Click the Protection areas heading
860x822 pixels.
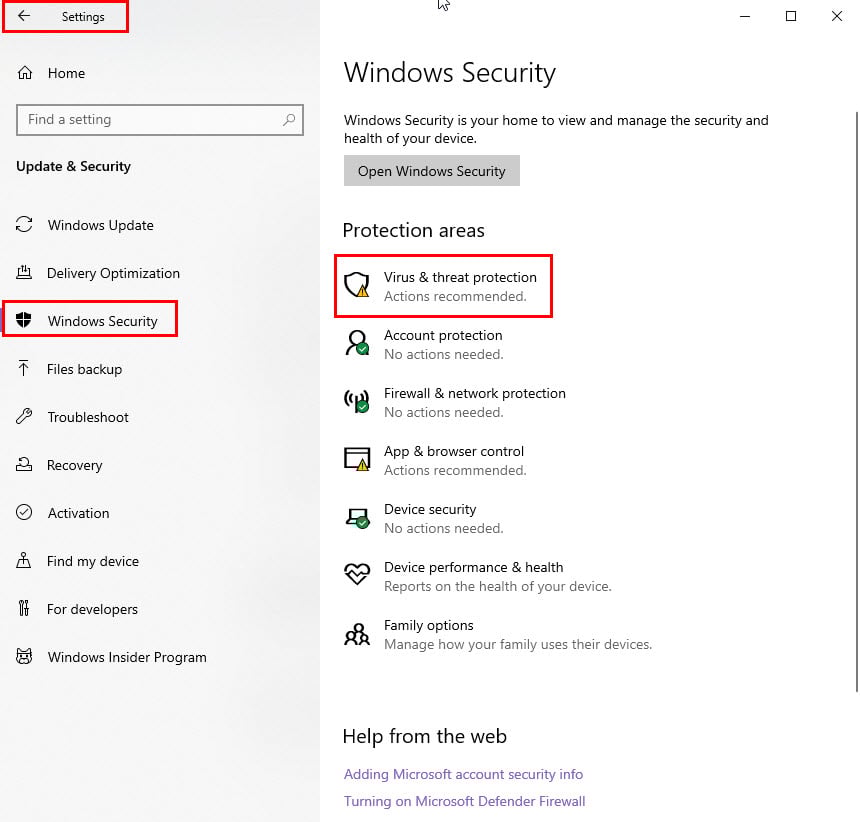click(x=414, y=230)
